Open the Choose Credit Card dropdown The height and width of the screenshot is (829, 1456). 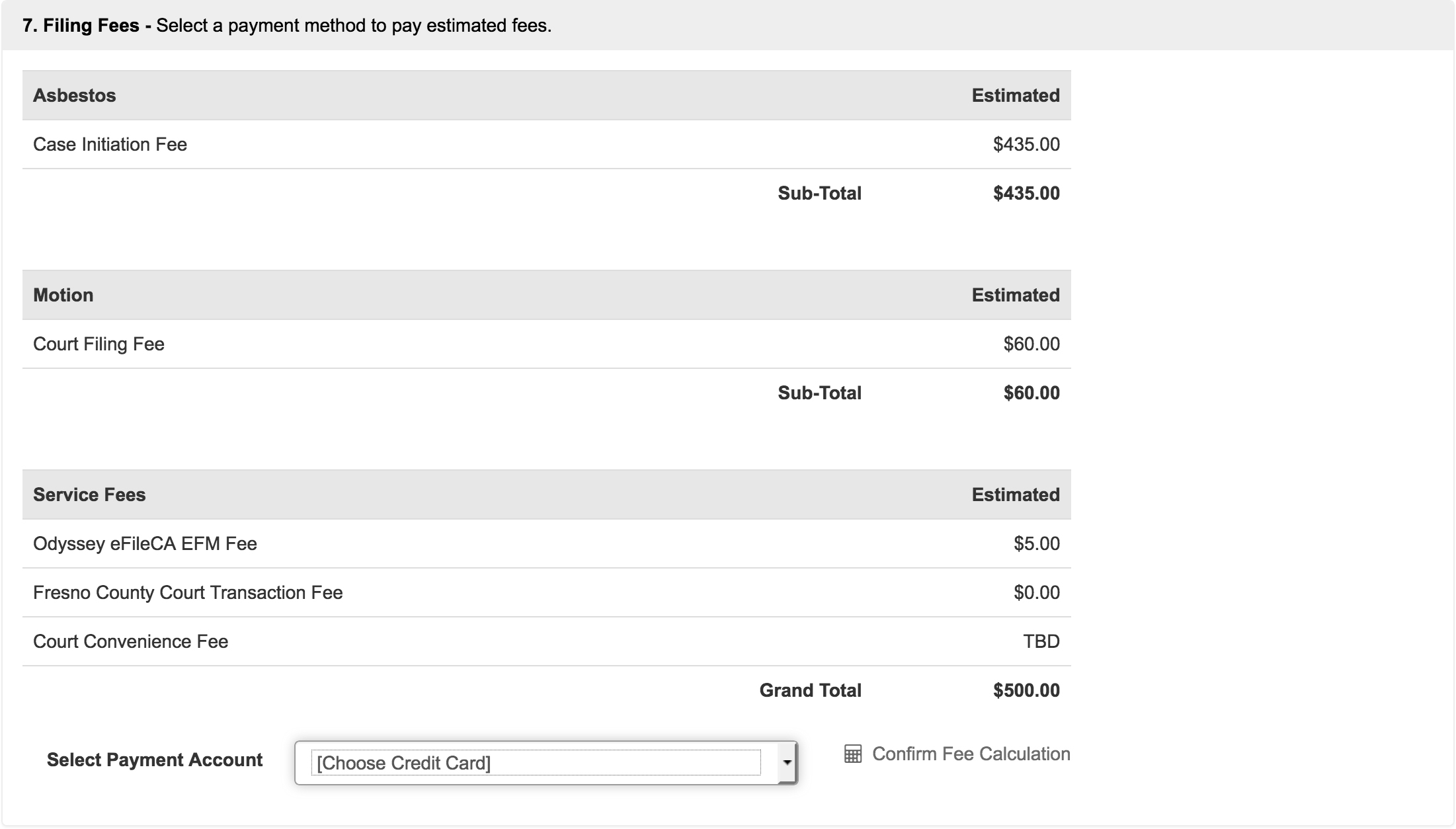pyautogui.click(x=536, y=763)
